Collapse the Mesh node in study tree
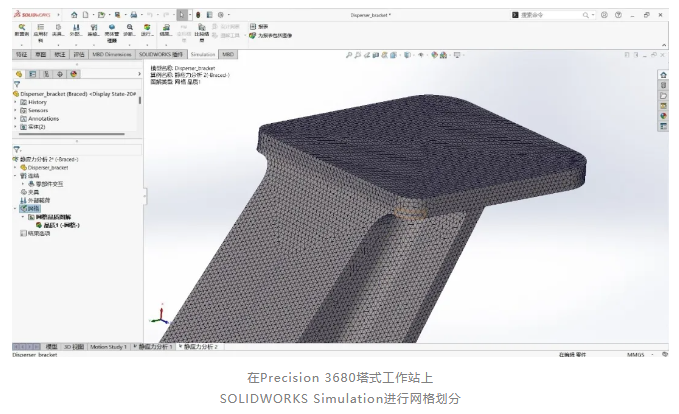Viewport: 679px width, 414px height. pos(16,209)
